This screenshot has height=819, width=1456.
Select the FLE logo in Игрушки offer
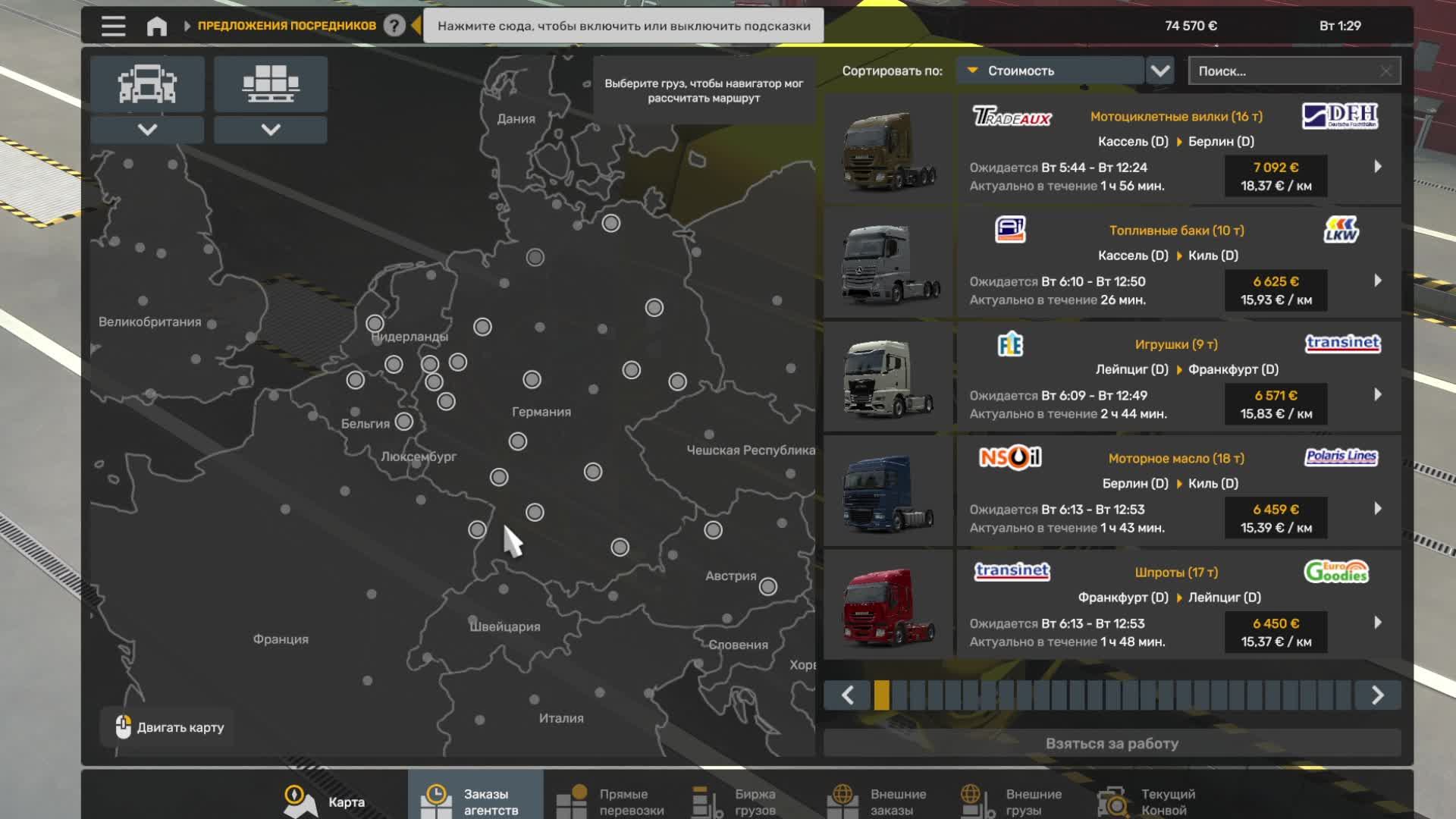(x=1010, y=344)
